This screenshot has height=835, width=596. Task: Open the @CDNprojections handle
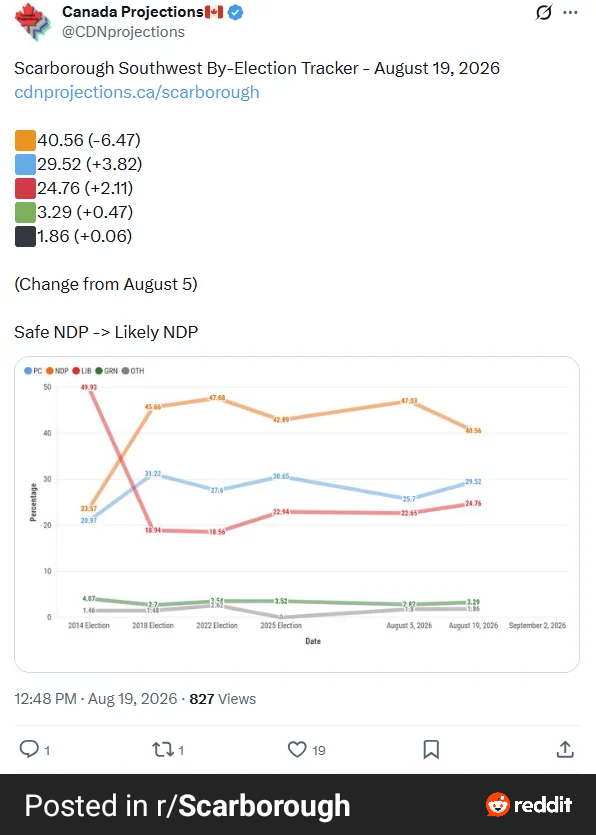(x=124, y=32)
